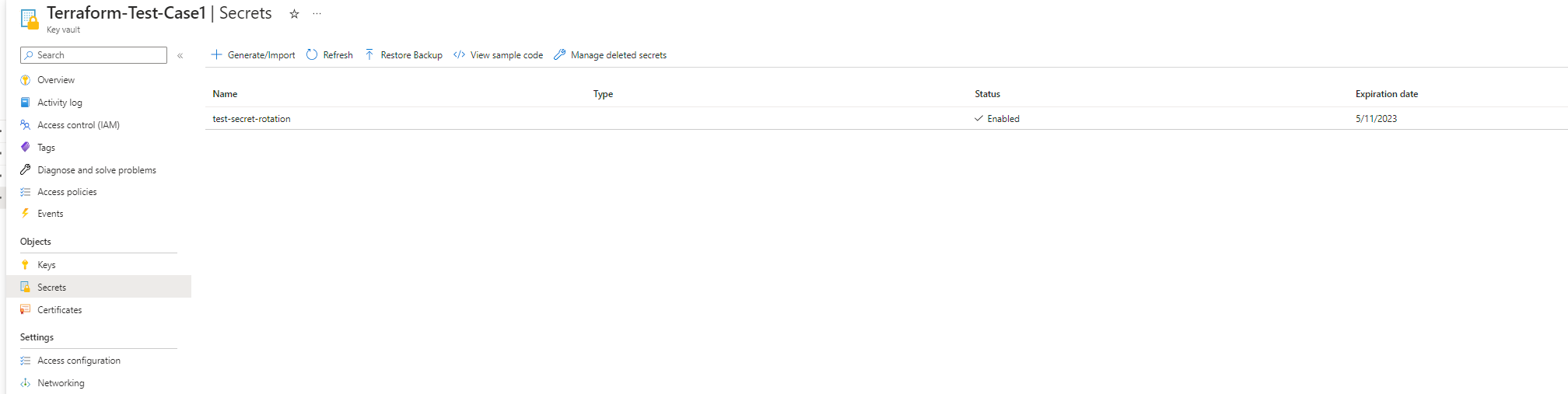
Task: Click the Restore Backup upload arrow icon
Action: (x=369, y=54)
